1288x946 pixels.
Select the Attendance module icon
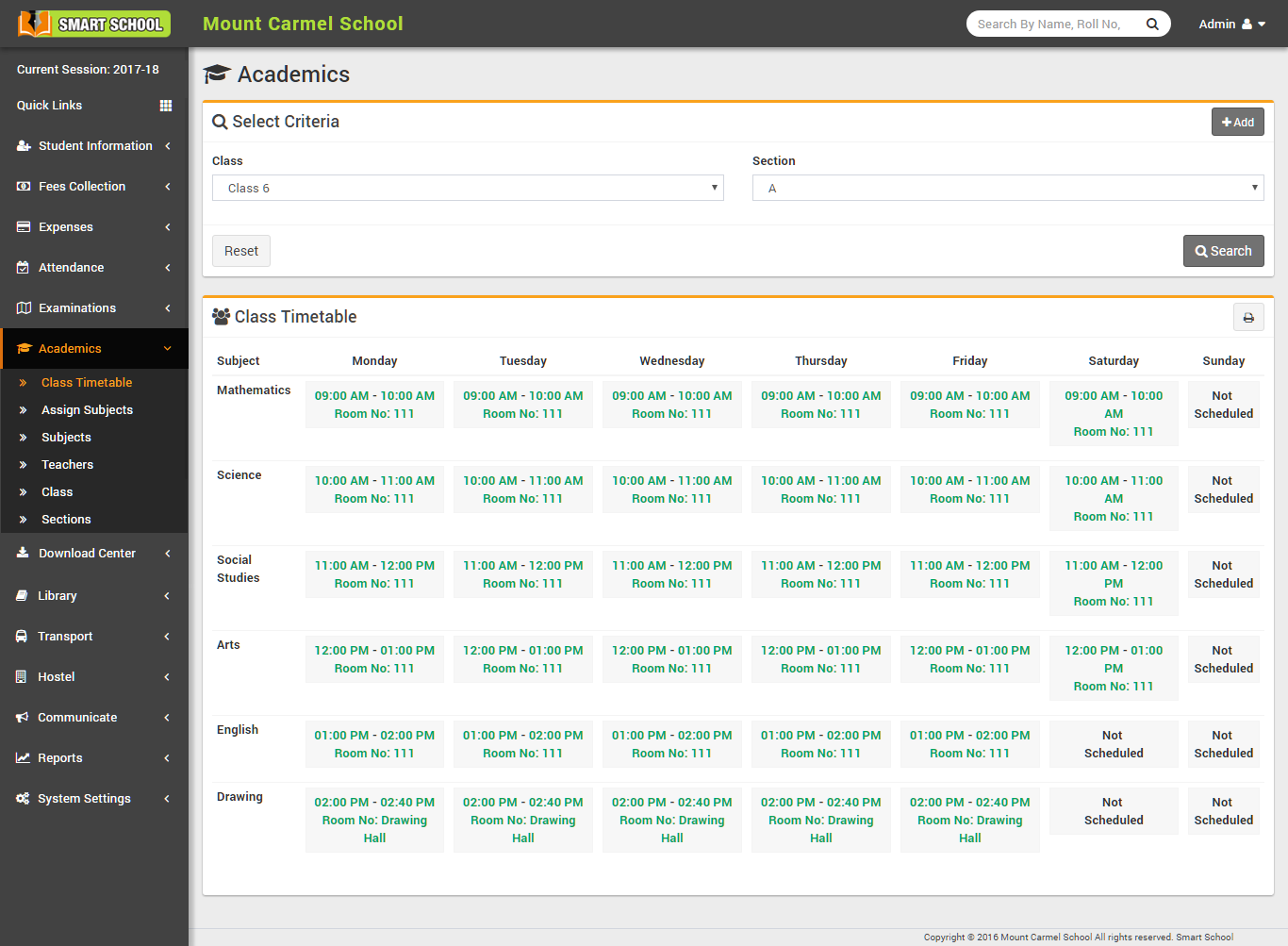click(x=23, y=267)
